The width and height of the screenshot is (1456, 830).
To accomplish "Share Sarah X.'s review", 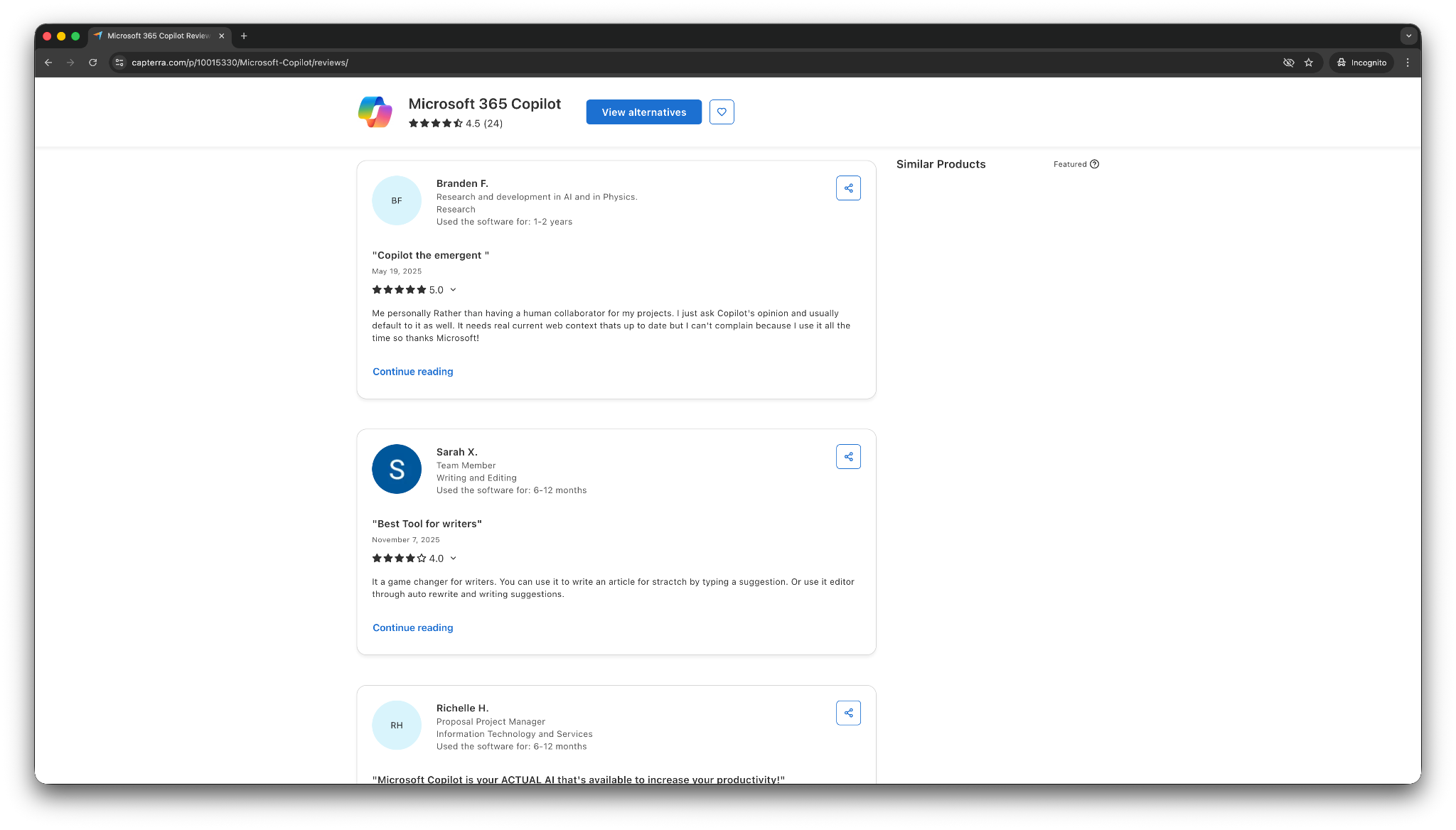I will [x=848, y=457].
